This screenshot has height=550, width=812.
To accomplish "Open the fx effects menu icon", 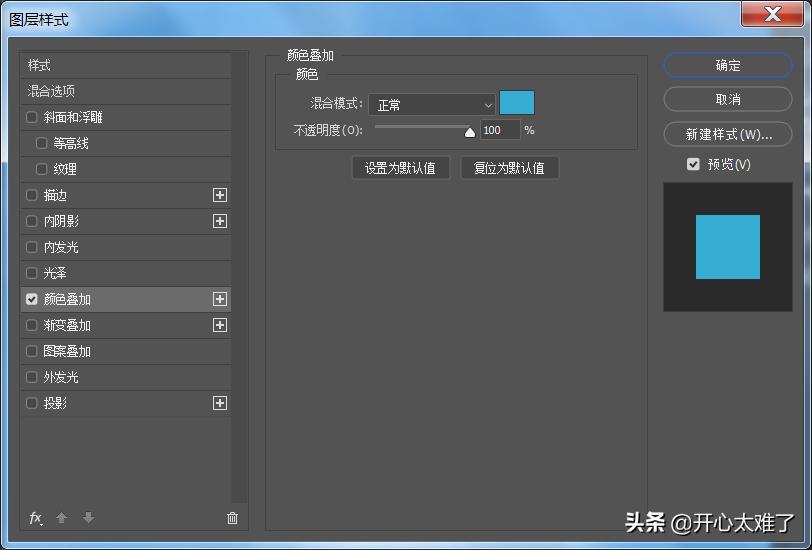I will (x=36, y=518).
